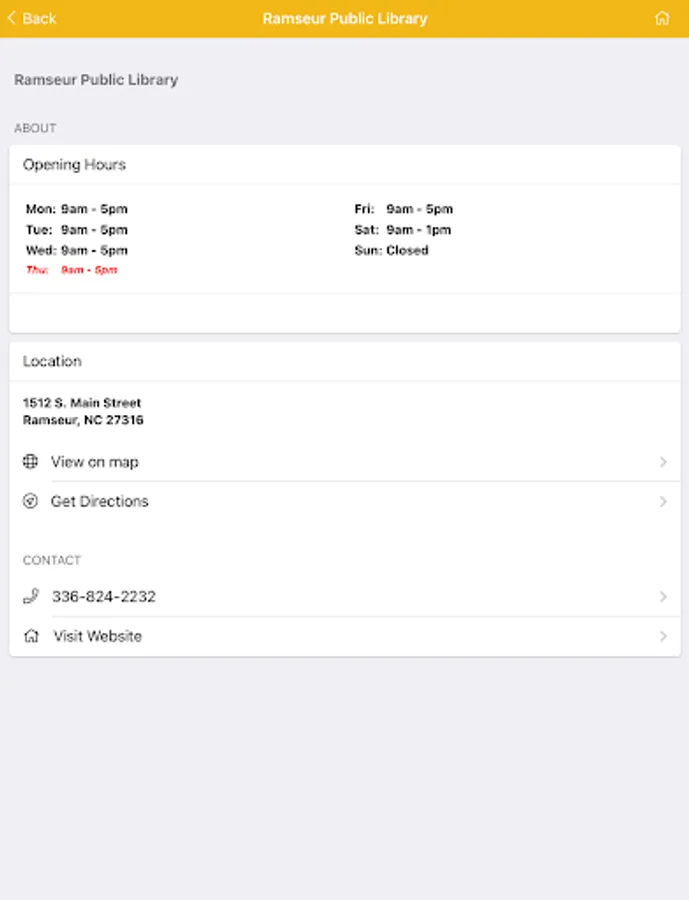689x900 pixels.
Task: Call 336-824-2232
Action: pos(104,596)
